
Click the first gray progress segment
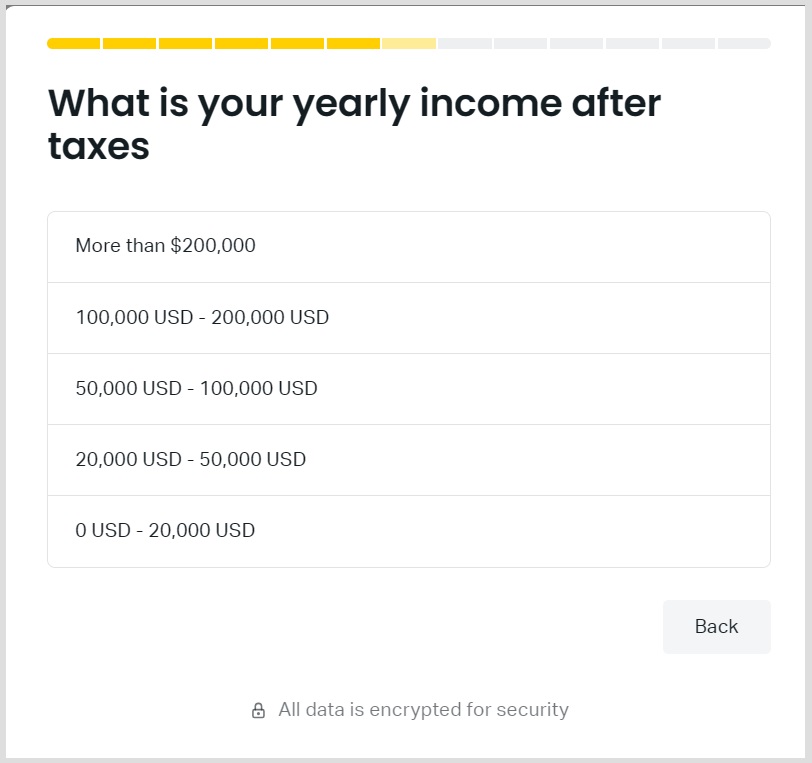click(x=465, y=44)
